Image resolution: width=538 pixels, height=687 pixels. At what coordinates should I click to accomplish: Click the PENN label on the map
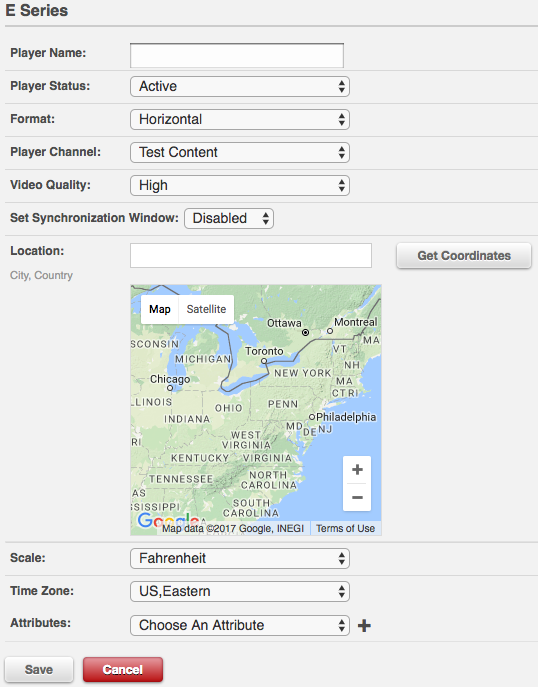coord(283,404)
